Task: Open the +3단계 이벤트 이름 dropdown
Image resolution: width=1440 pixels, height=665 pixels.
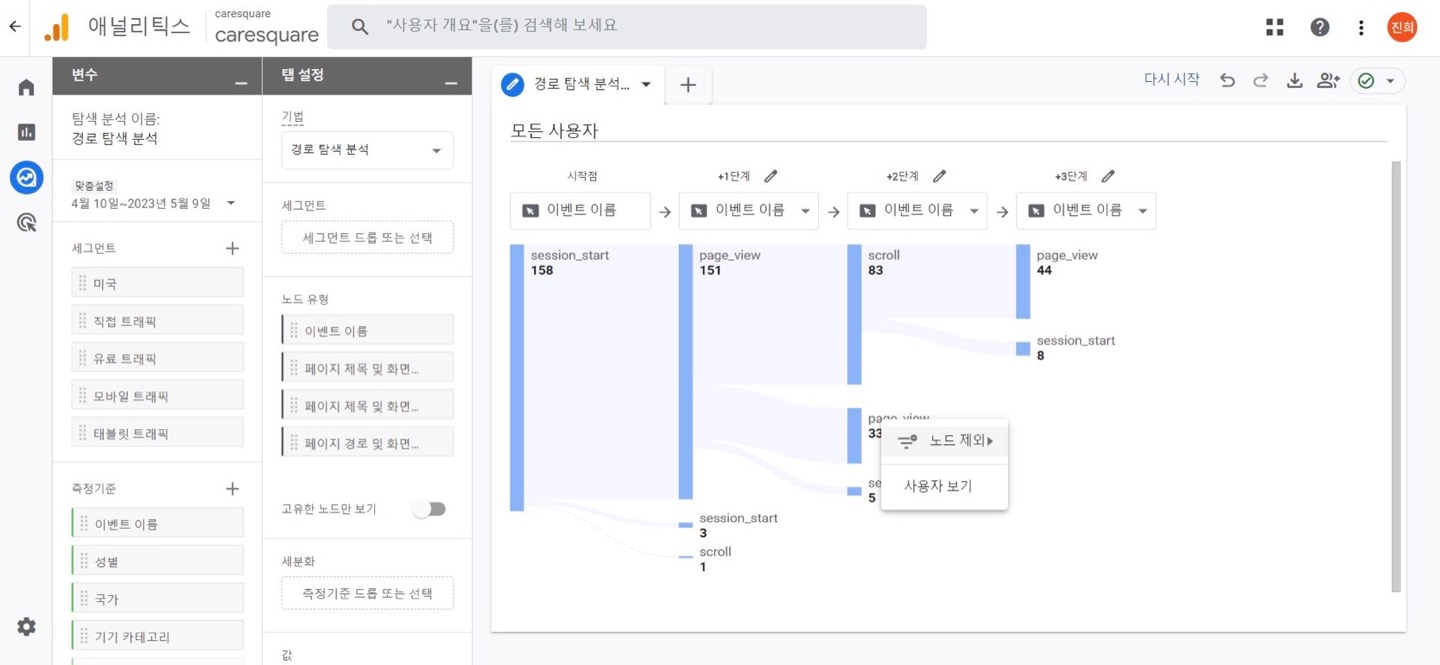Action: click(x=1086, y=211)
